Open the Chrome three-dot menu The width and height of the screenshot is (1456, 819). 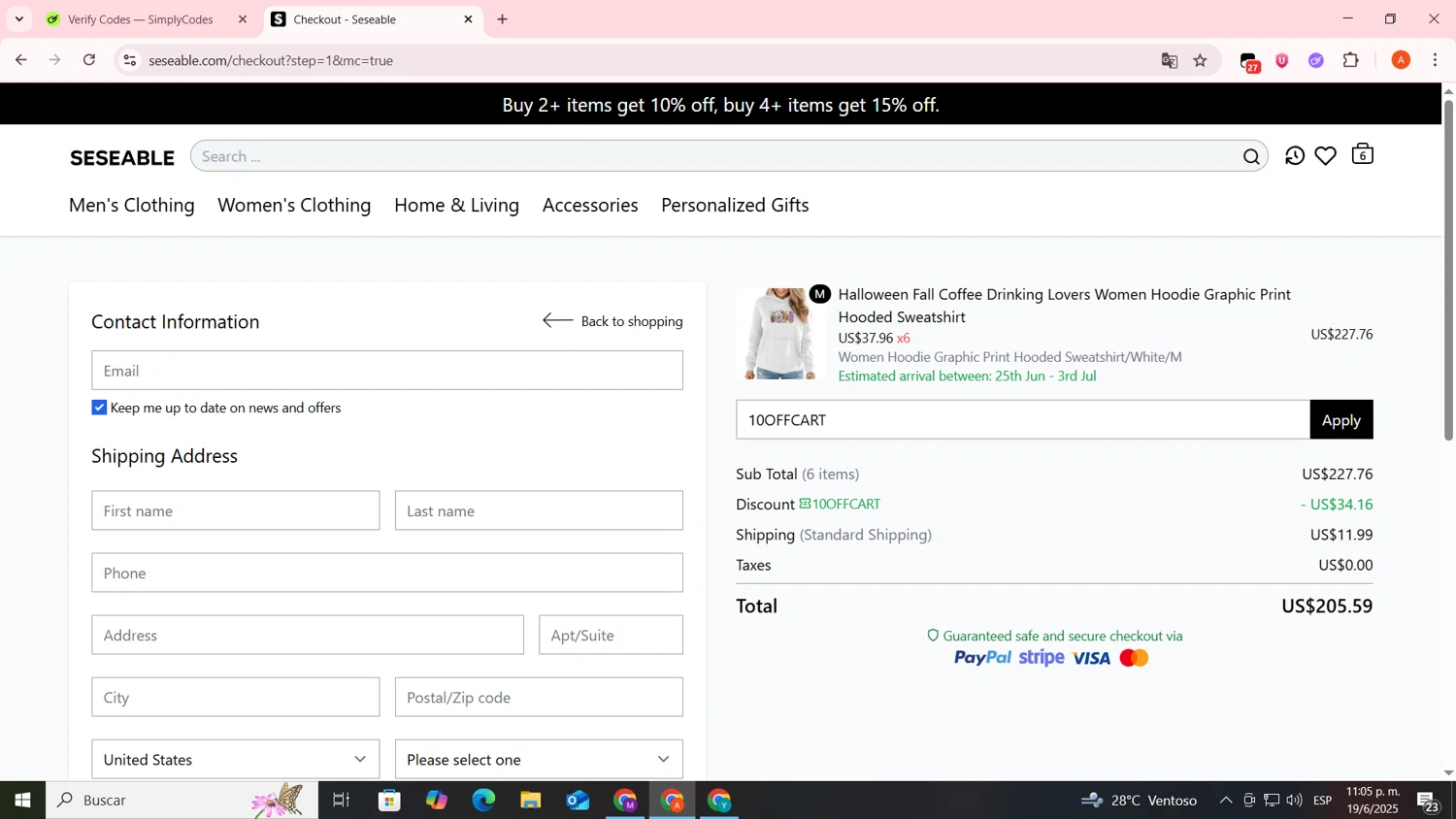pos(1435,60)
